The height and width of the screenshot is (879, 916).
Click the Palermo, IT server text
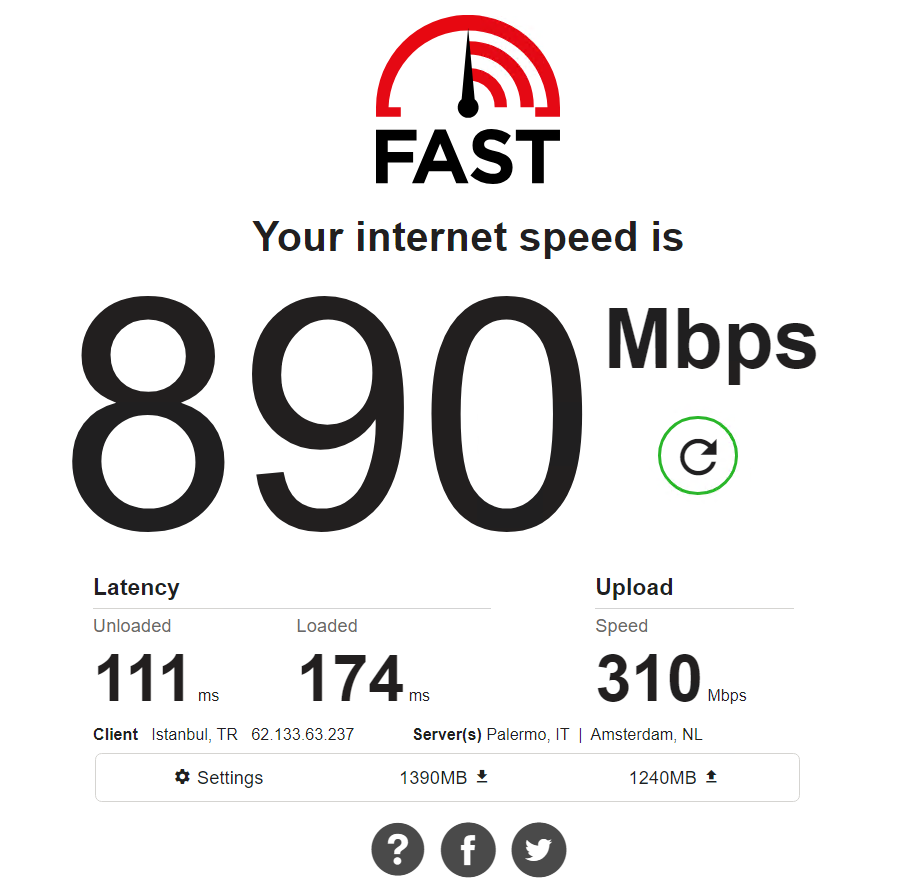point(528,734)
